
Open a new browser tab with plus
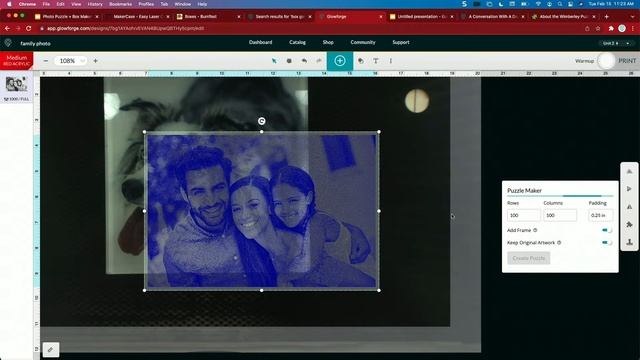pyautogui.click(x=607, y=17)
